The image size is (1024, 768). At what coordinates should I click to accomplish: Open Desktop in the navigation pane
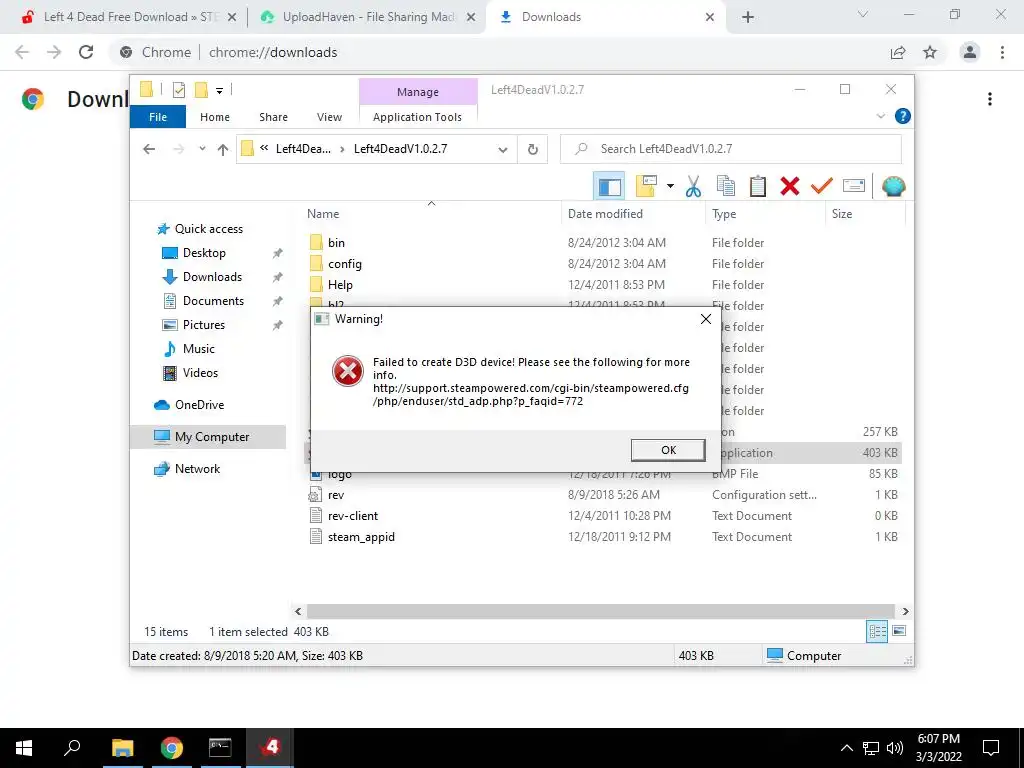point(204,253)
